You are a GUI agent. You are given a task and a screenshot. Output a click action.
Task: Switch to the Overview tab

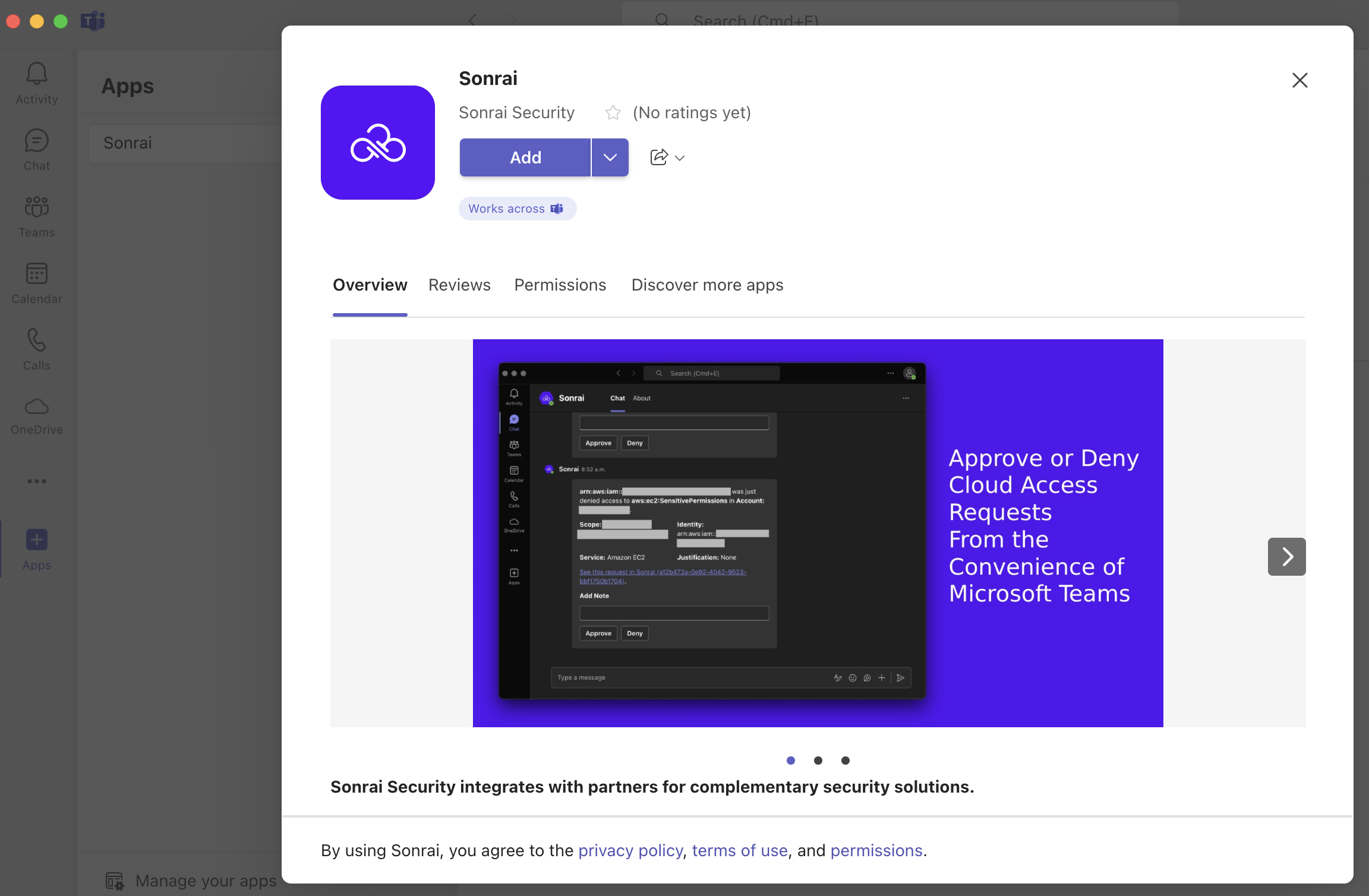(x=370, y=285)
